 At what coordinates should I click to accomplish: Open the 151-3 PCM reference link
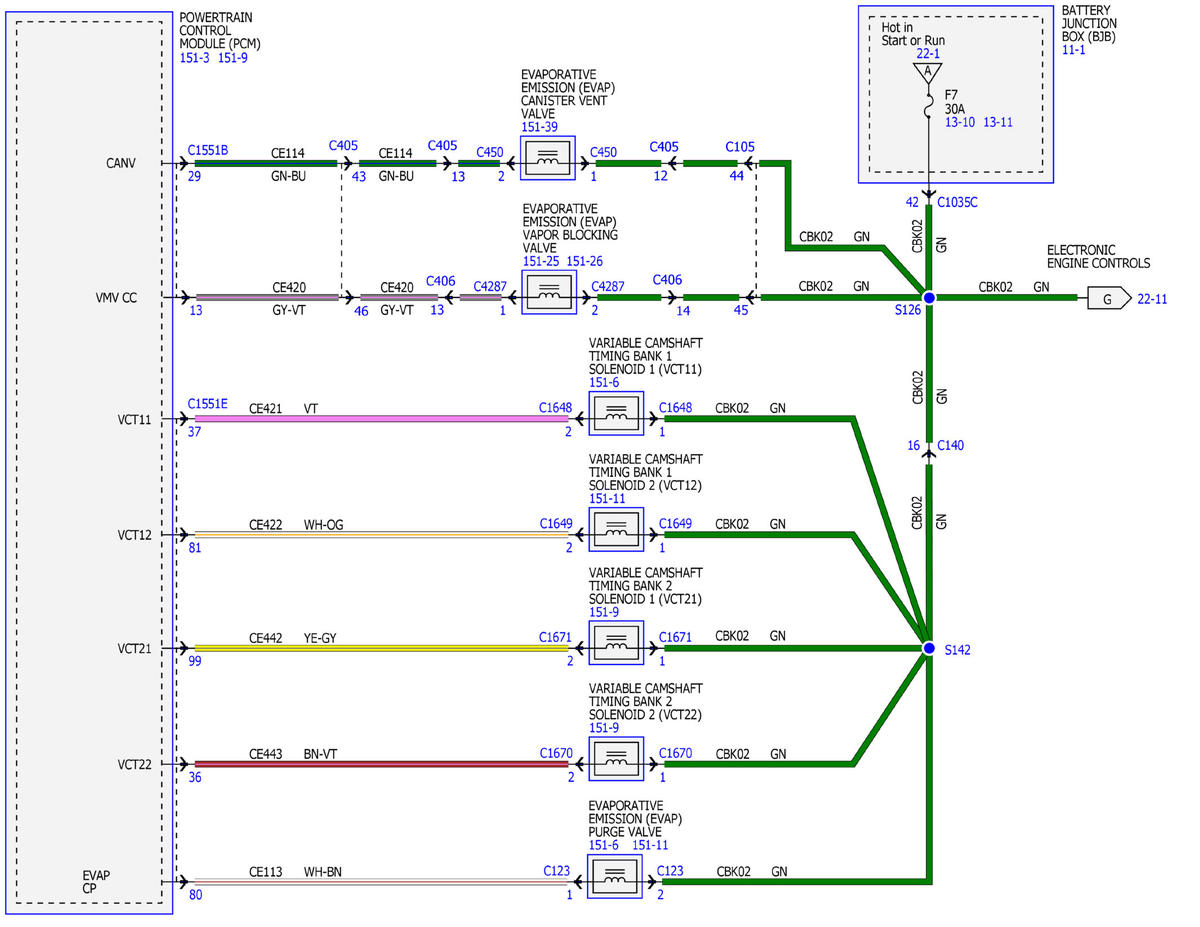pyautogui.click(x=196, y=59)
